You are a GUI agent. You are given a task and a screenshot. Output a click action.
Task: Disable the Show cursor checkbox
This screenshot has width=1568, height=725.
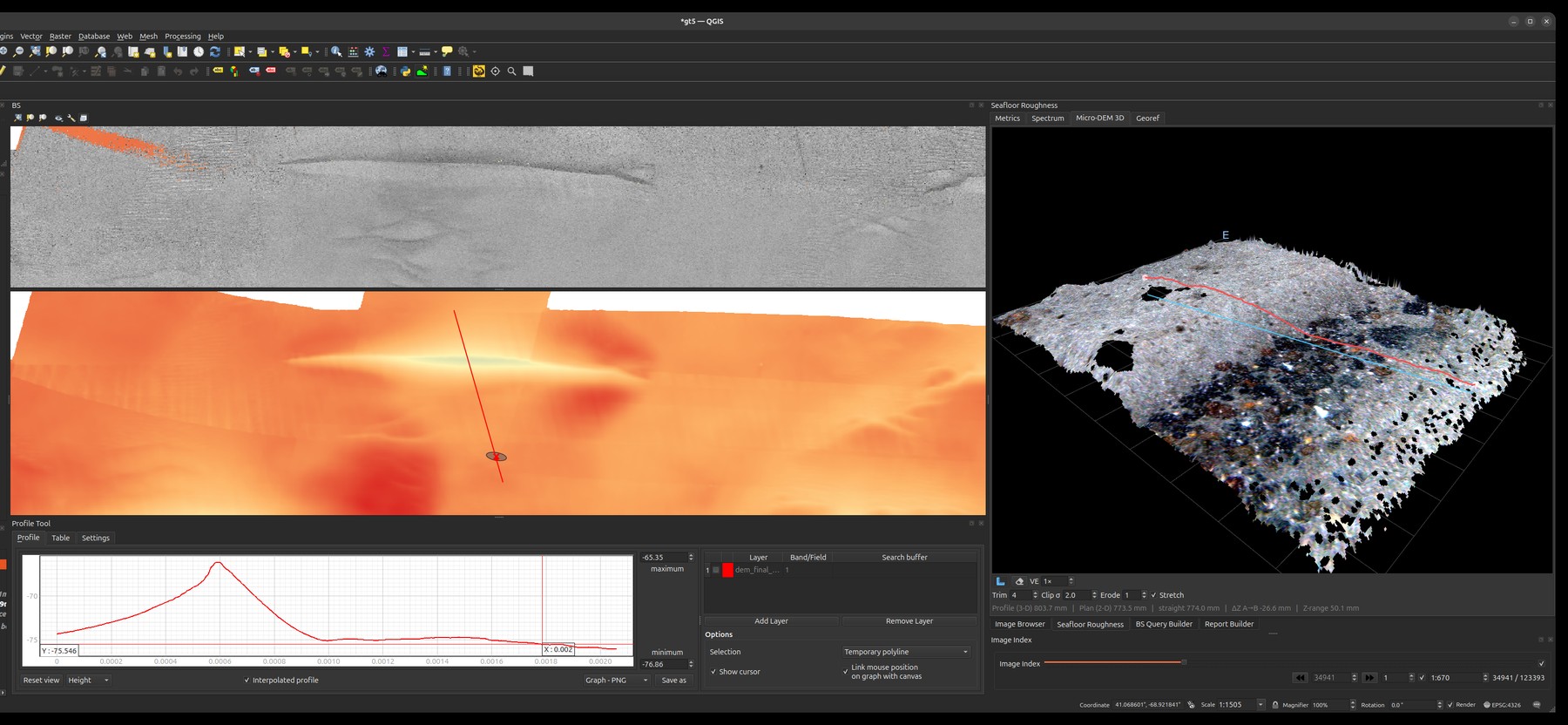click(x=713, y=672)
